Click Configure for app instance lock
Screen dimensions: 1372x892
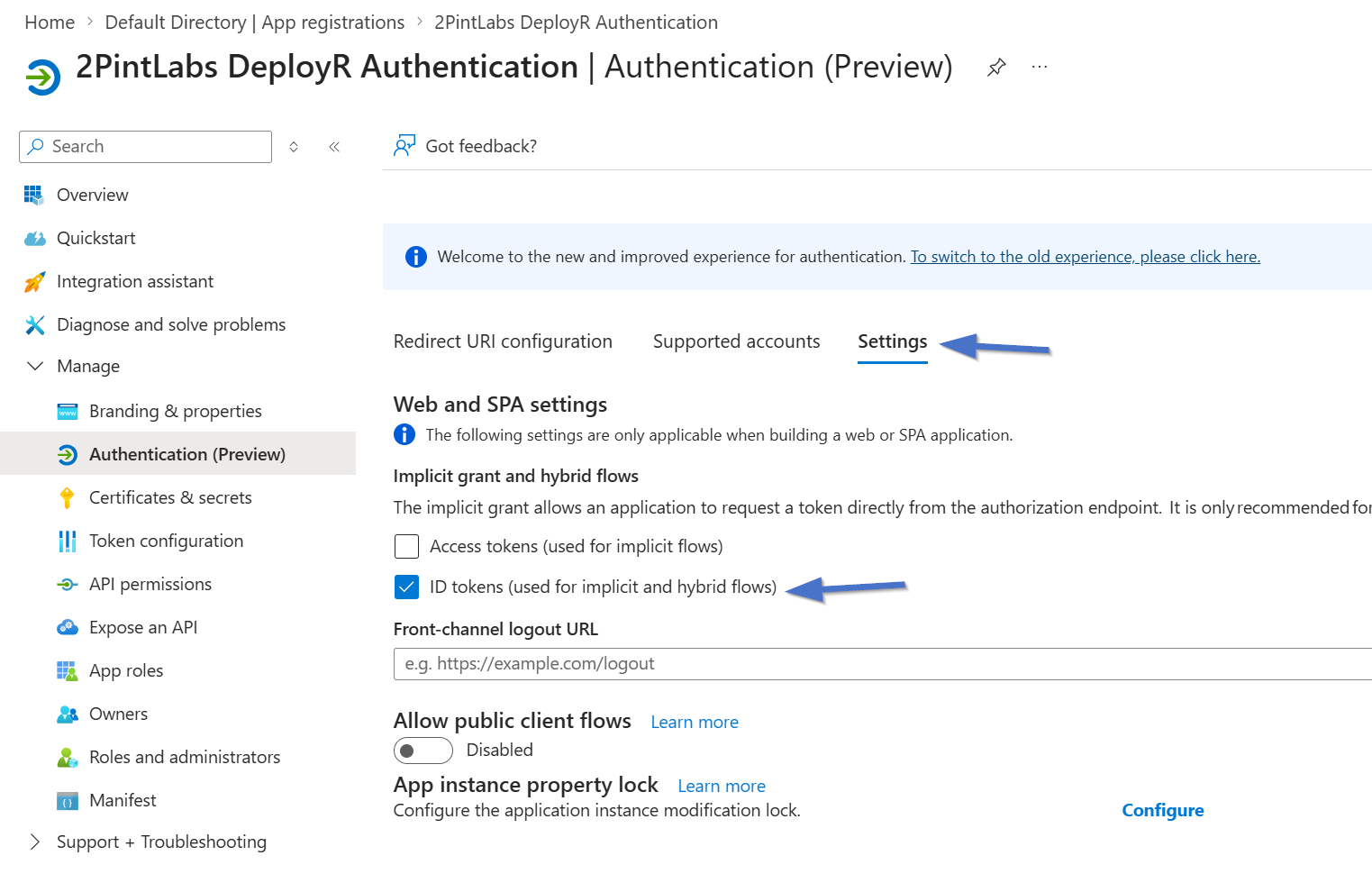(x=1162, y=811)
